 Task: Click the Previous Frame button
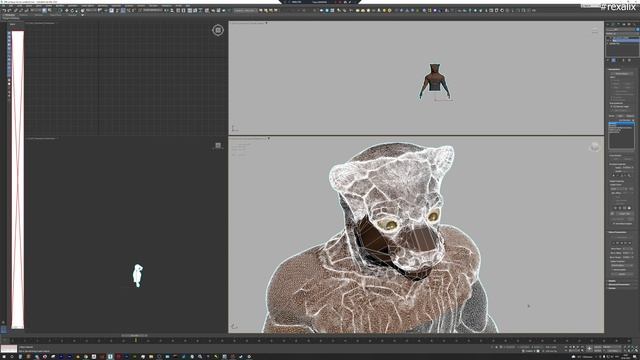570,347
